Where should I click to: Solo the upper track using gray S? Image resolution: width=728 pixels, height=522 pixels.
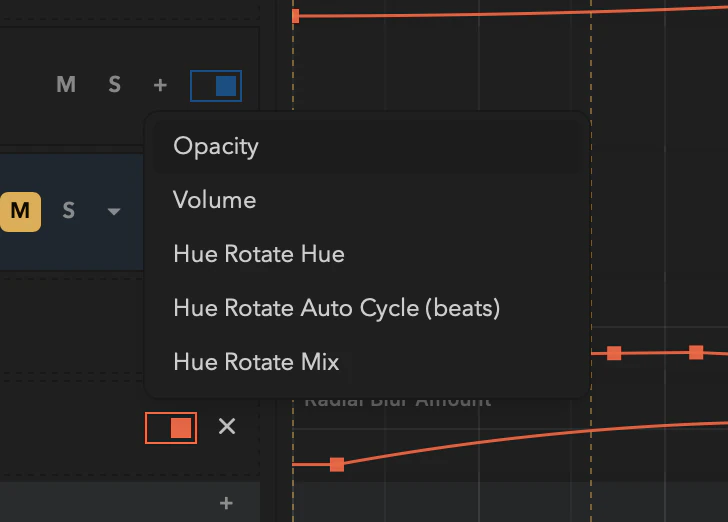point(115,85)
